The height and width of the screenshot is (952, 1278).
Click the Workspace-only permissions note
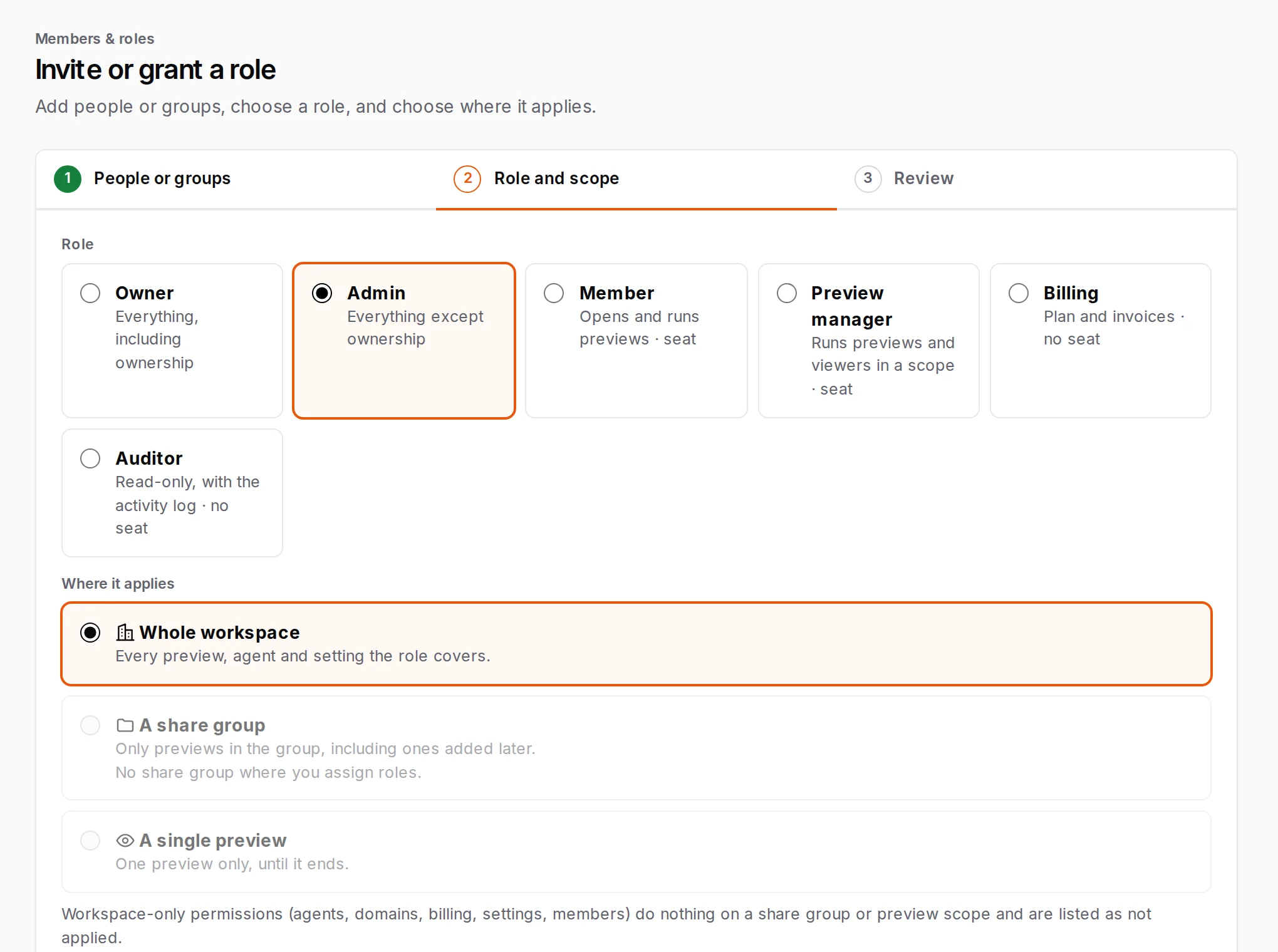coord(606,926)
